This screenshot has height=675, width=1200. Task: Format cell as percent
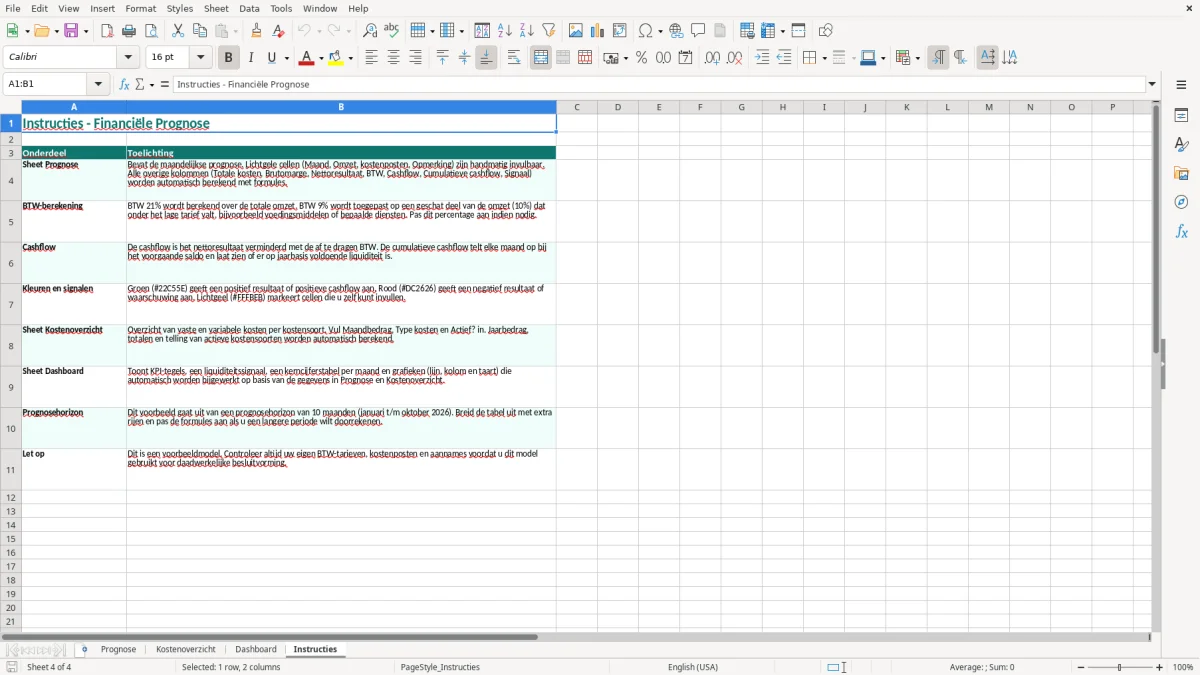pos(642,58)
